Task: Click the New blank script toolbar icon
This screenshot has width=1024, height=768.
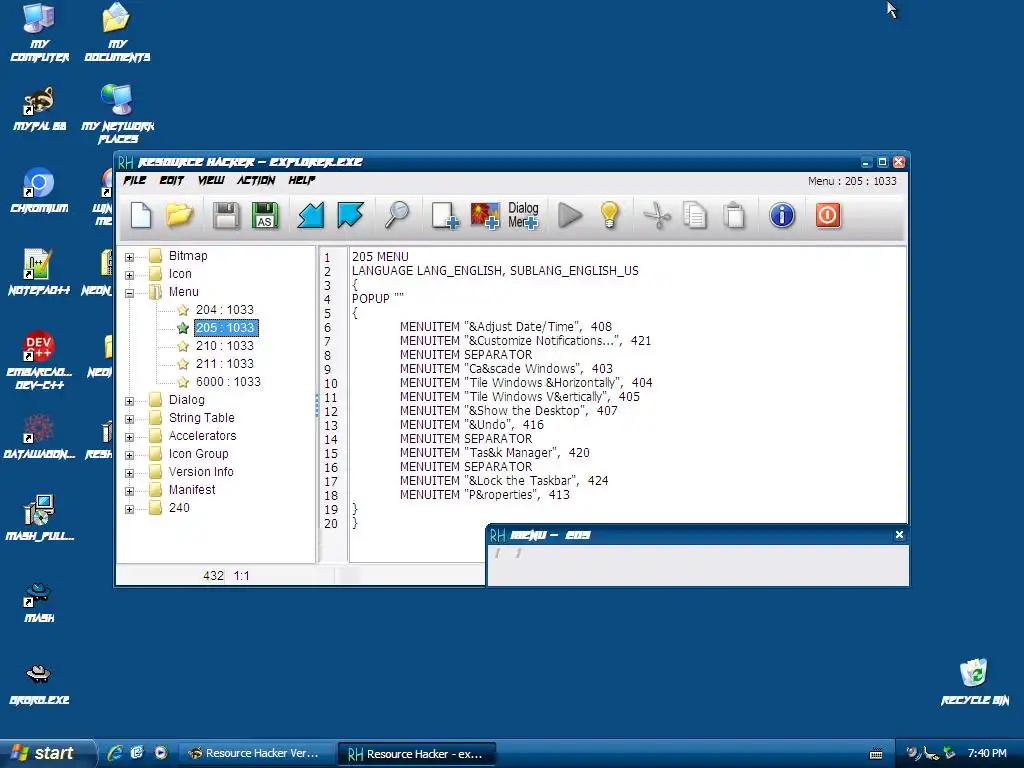Action: point(141,216)
